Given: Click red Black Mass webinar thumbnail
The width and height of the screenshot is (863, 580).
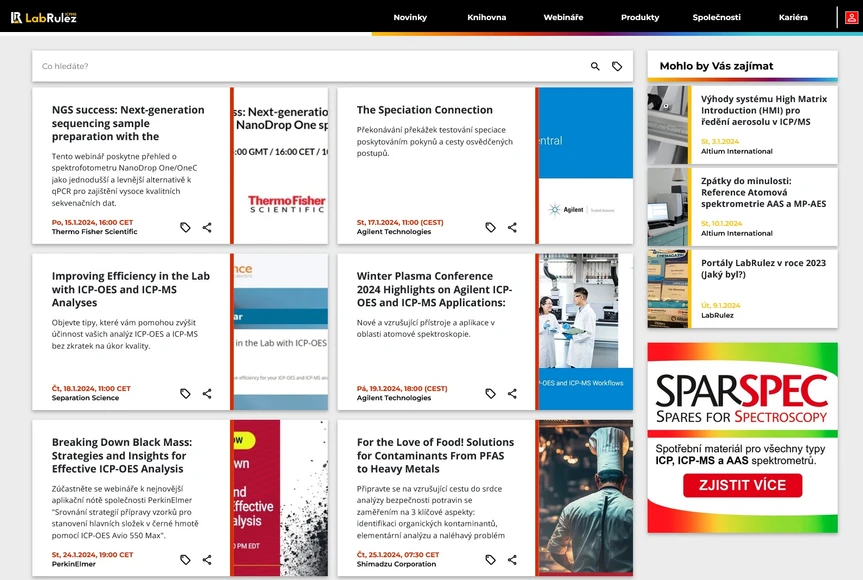Looking at the screenshot, I should point(281,498).
